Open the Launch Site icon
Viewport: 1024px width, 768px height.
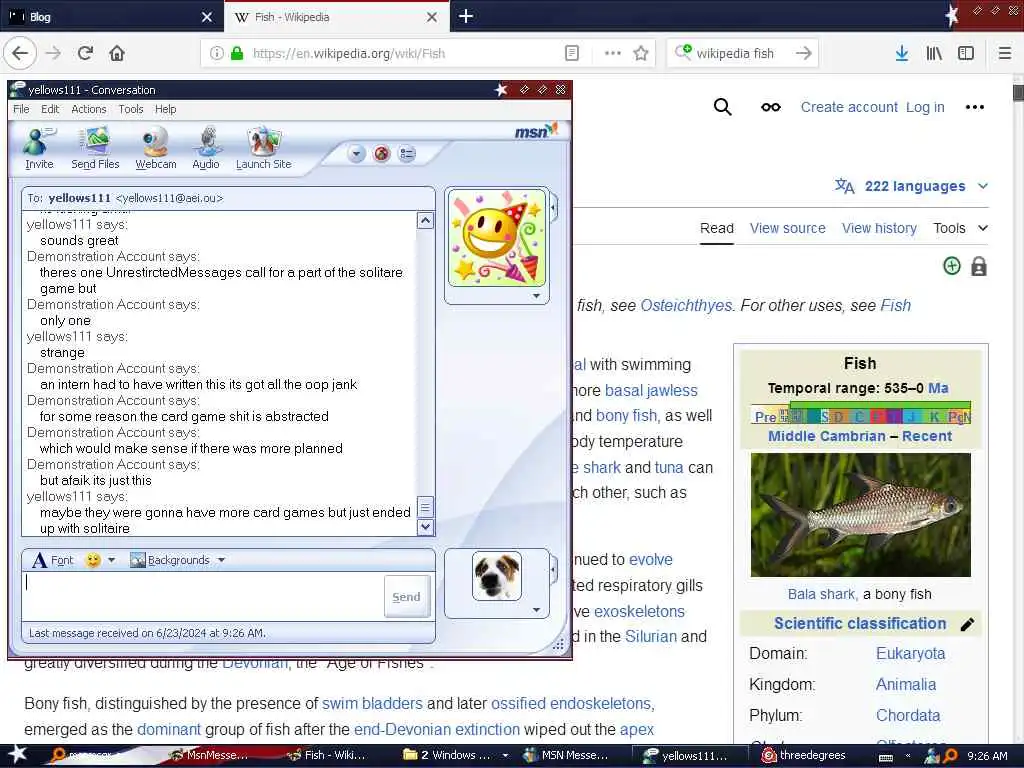click(263, 148)
